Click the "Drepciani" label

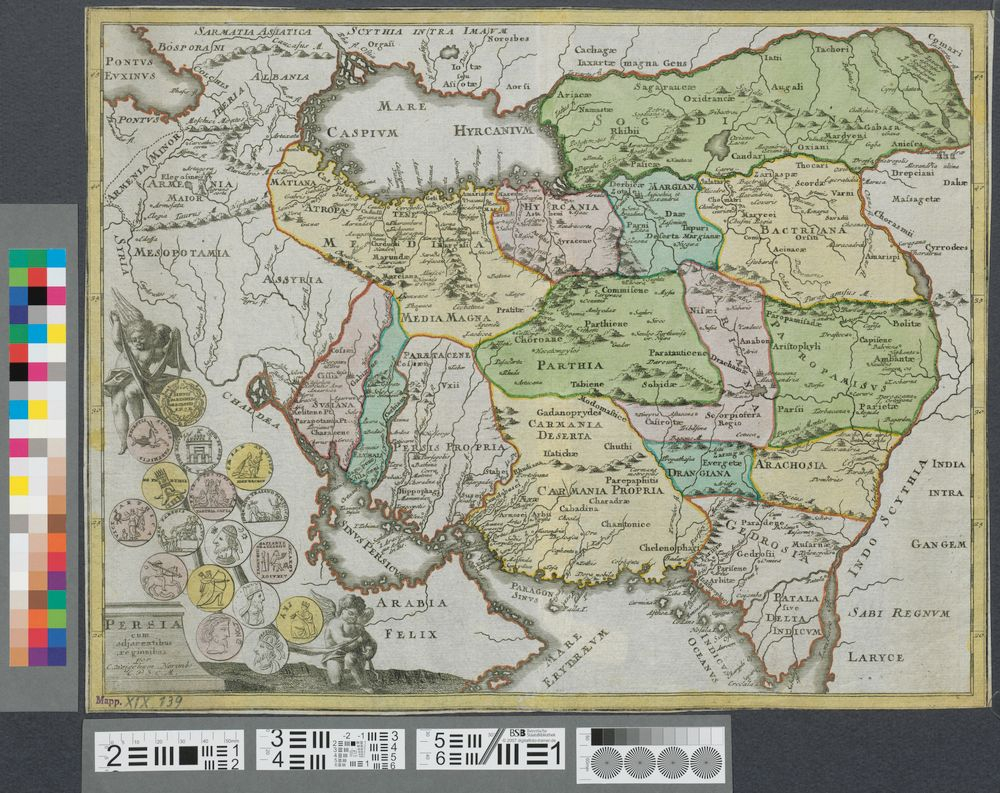pos(912,174)
